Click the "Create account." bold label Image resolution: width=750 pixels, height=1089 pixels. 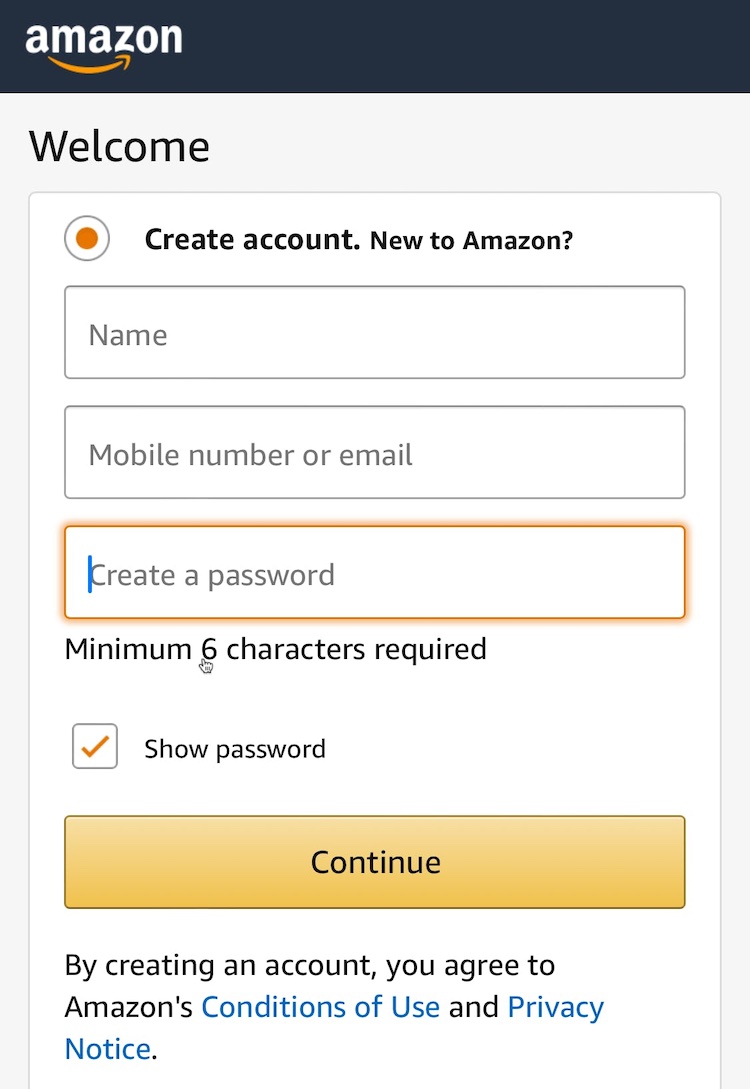(x=252, y=240)
